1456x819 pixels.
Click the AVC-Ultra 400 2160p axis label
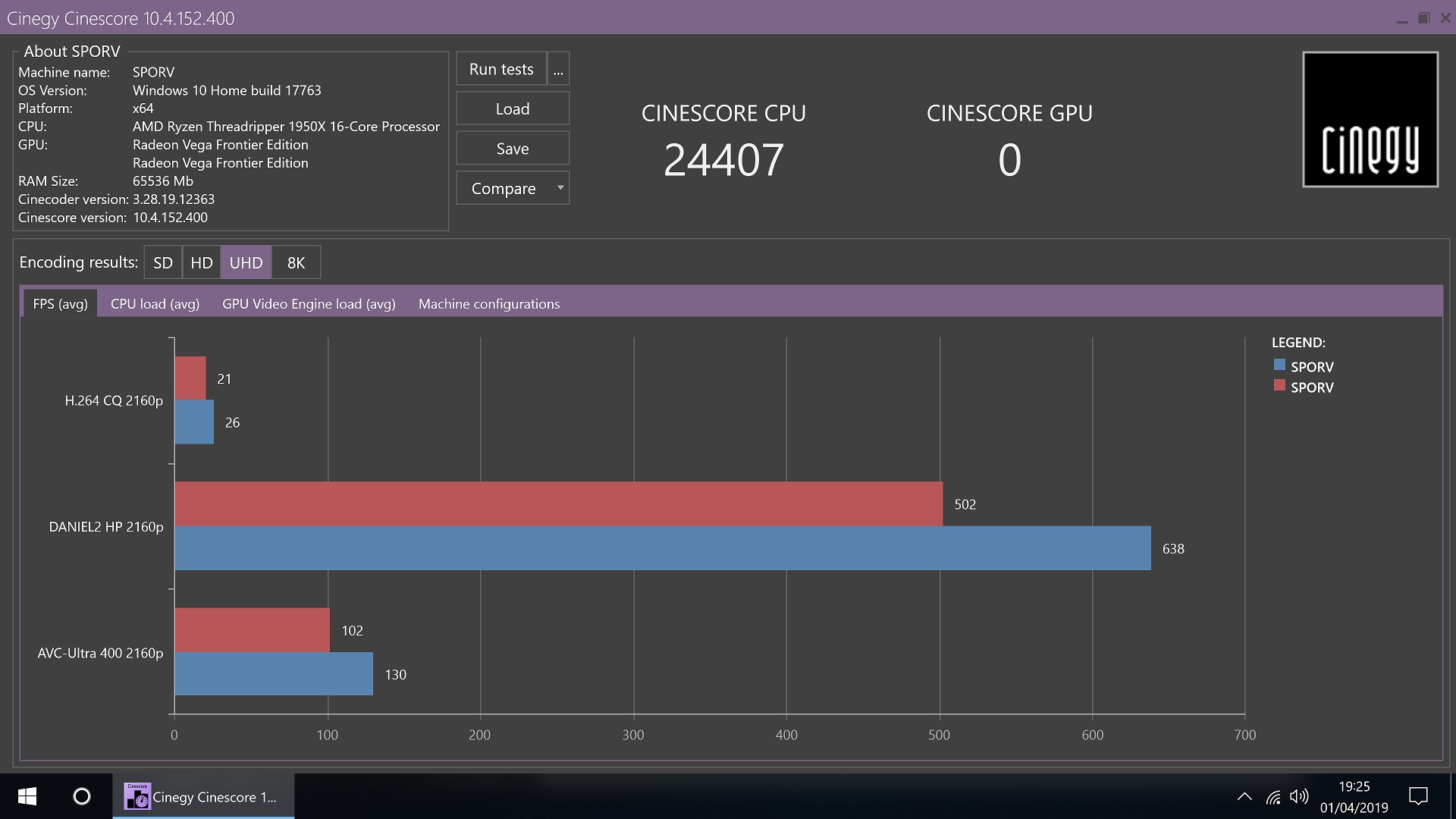point(100,652)
